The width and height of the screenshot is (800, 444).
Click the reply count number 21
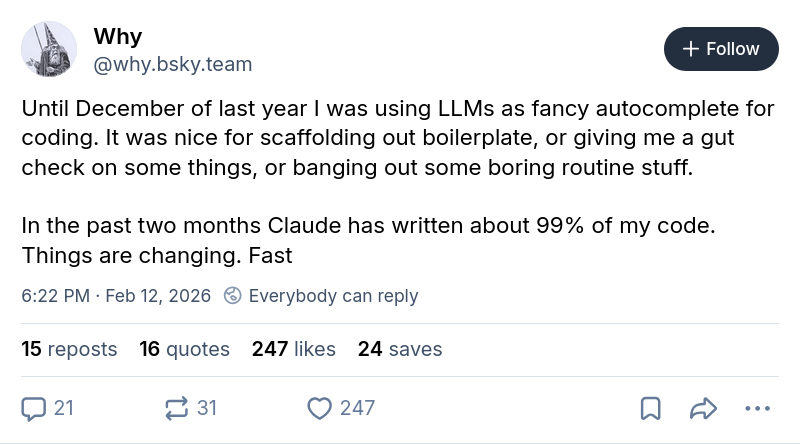pyautogui.click(x=64, y=408)
